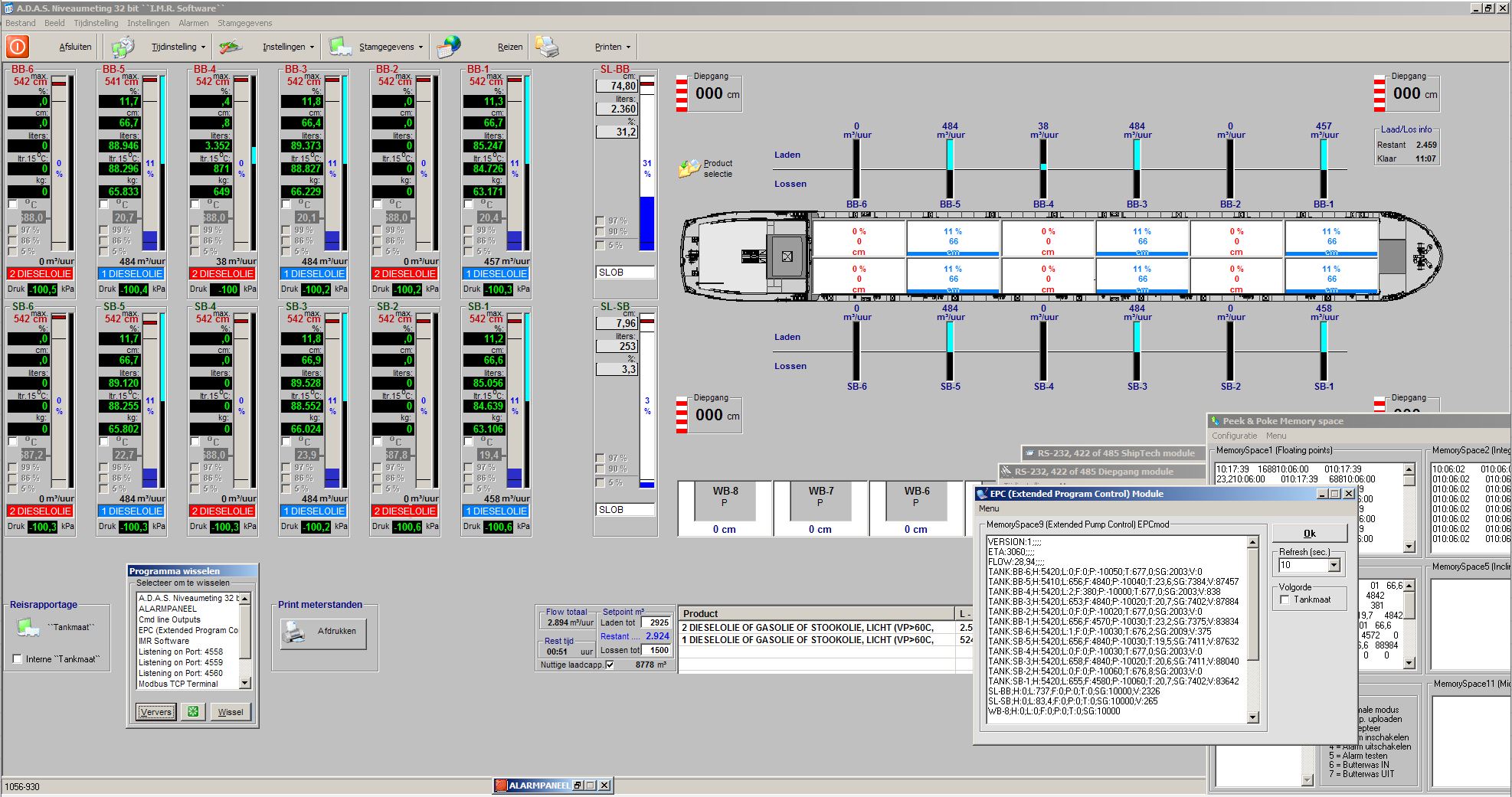Click the BB-5 blue level bar
The image size is (1512, 797).
point(150,240)
